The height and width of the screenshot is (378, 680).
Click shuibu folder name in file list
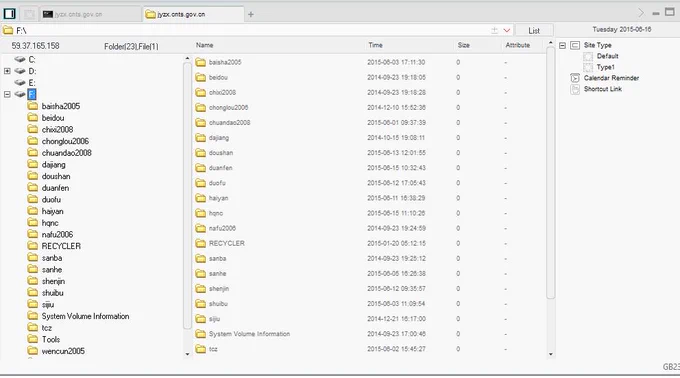(218, 304)
